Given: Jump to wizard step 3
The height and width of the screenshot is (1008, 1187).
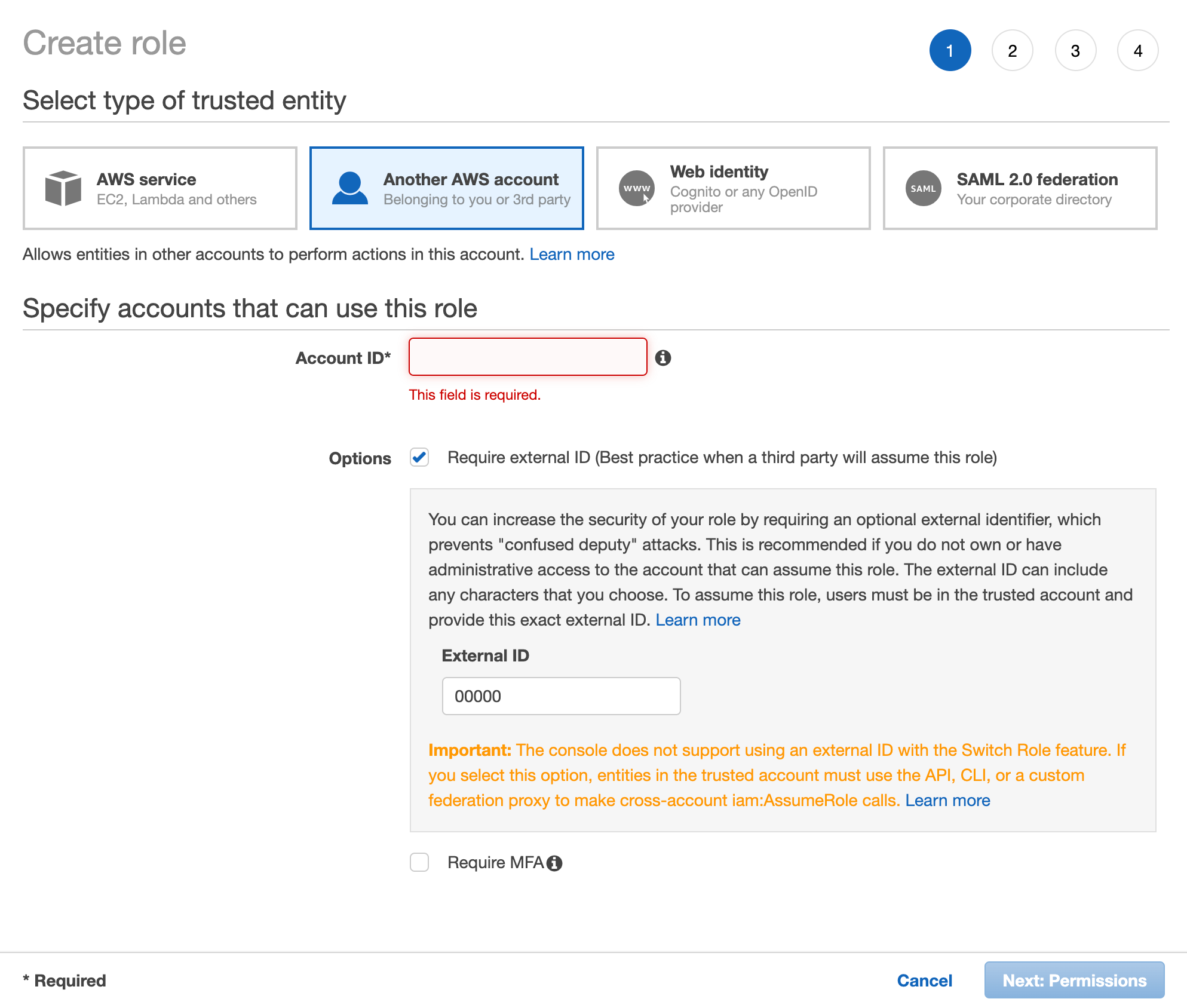Looking at the screenshot, I should click(x=1075, y=51).
